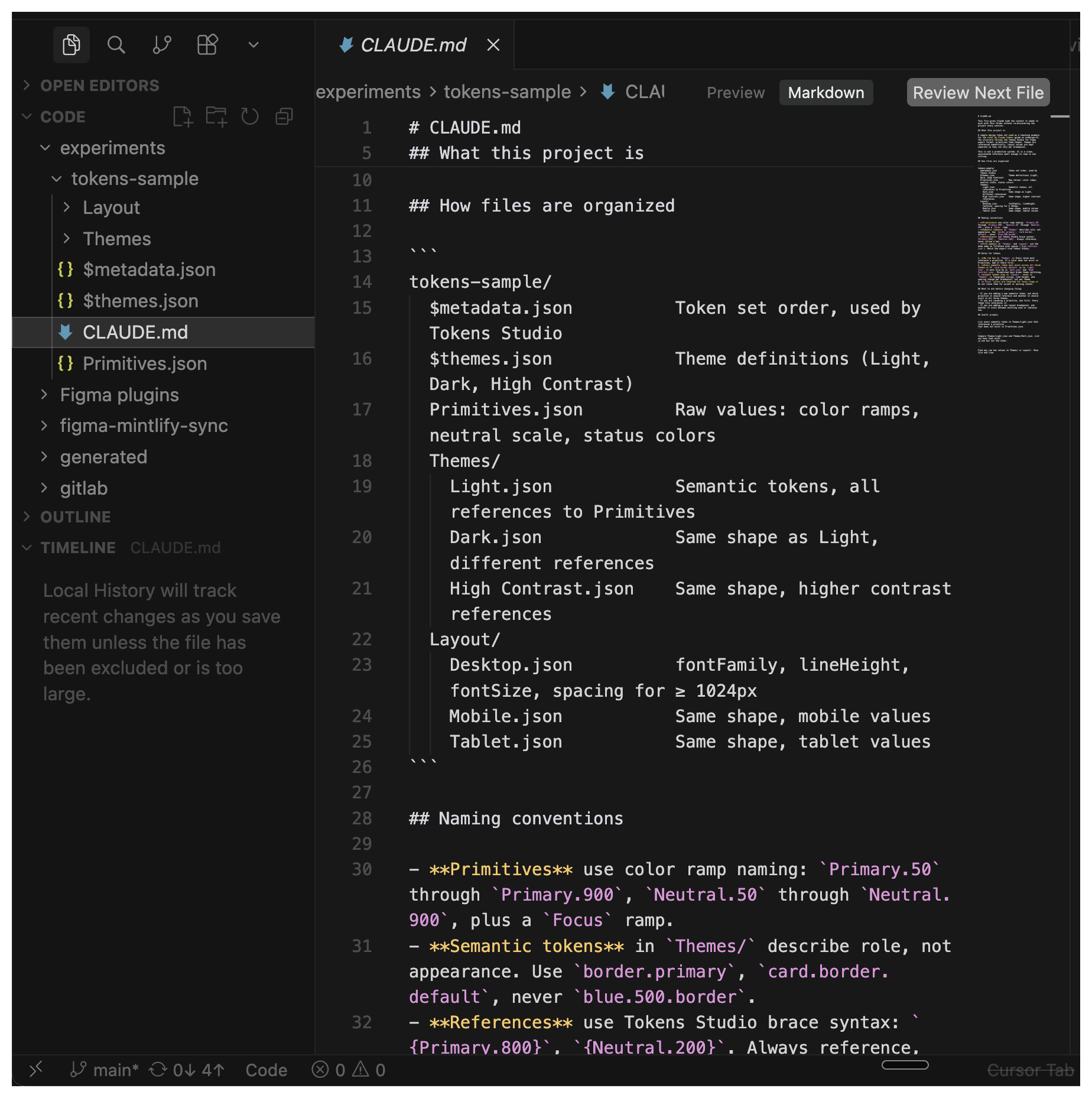Switch to Markdown mode

[x=825, y=93]
